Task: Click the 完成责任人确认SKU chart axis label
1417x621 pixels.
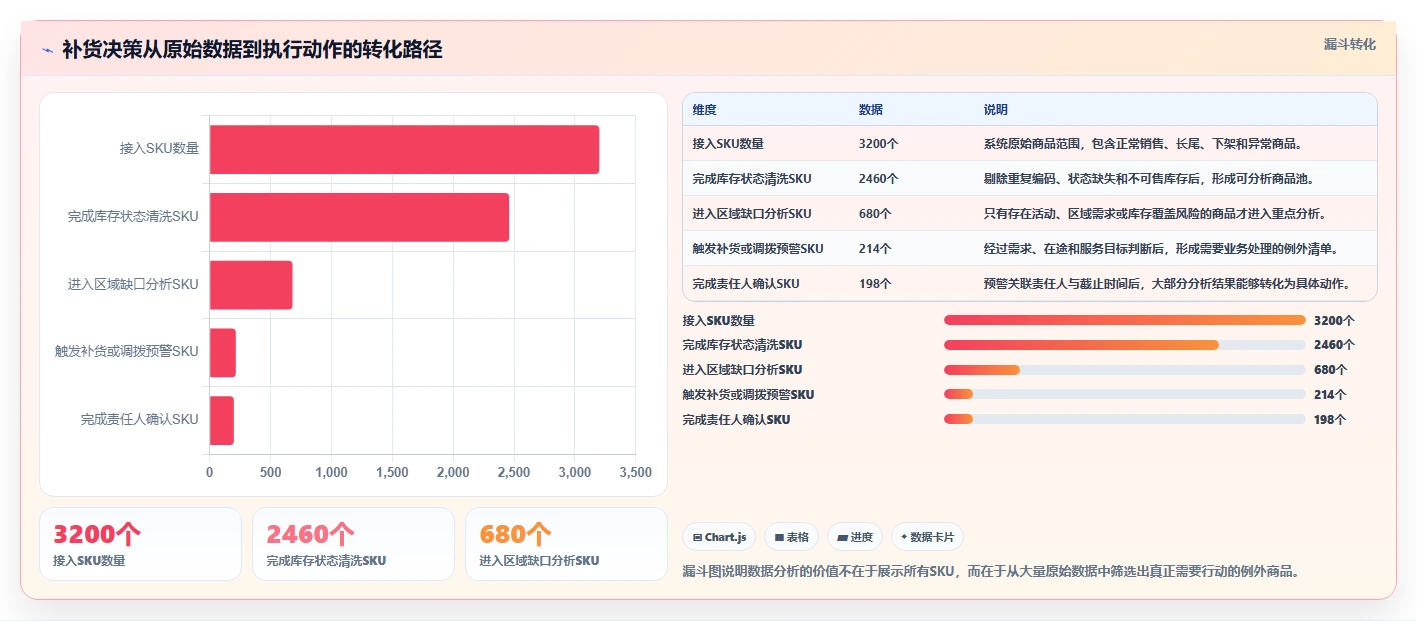Action: [x=140, y=420]
